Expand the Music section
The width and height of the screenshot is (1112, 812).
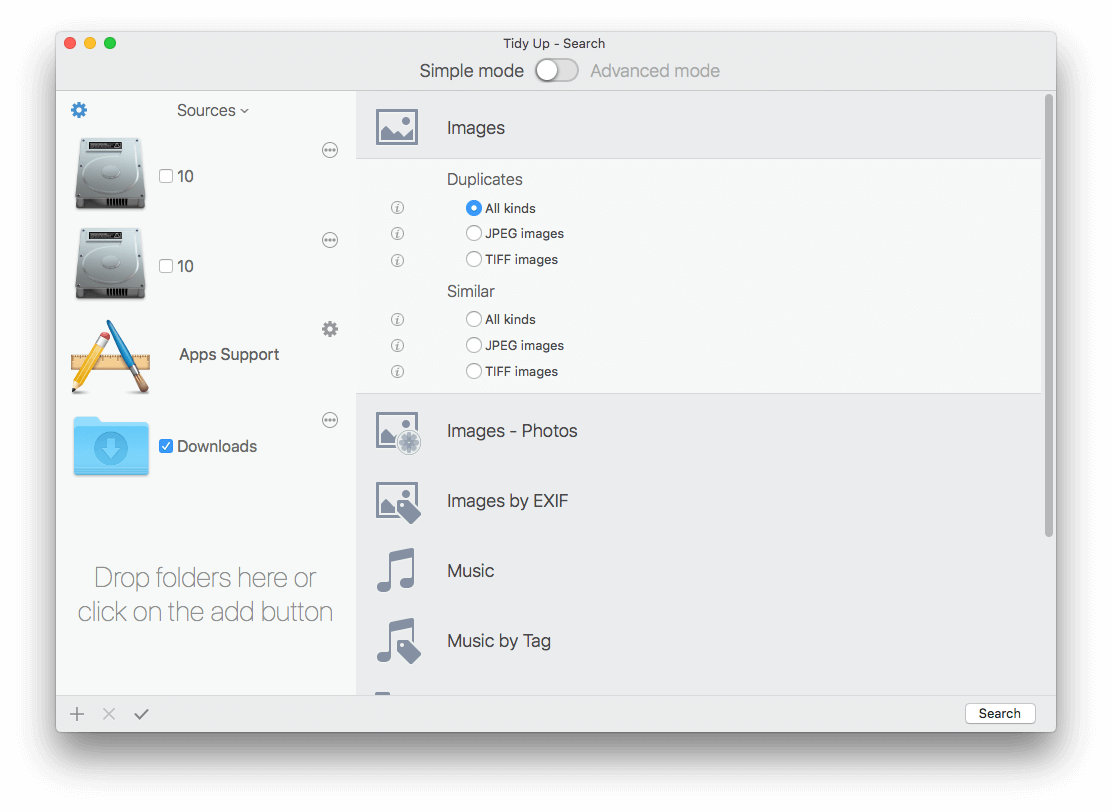click(x=699, y=571)
